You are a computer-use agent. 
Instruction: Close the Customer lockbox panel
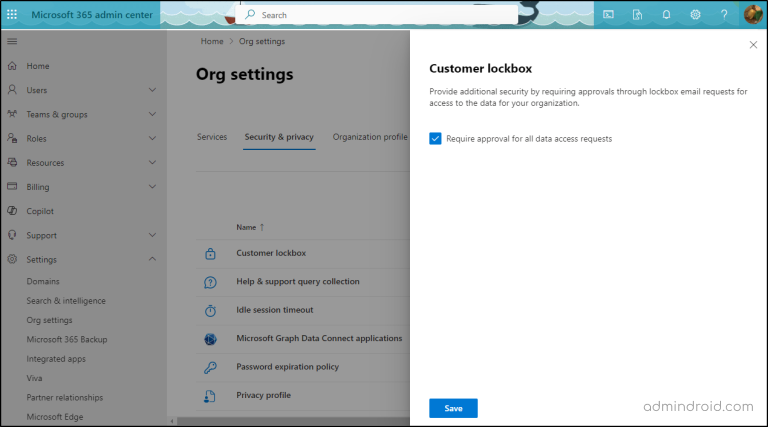pos(753,45)
